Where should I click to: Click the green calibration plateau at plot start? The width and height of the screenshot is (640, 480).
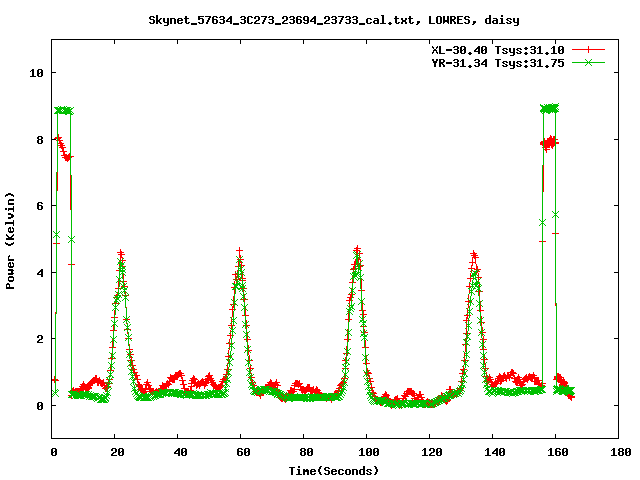coord(64,111)
